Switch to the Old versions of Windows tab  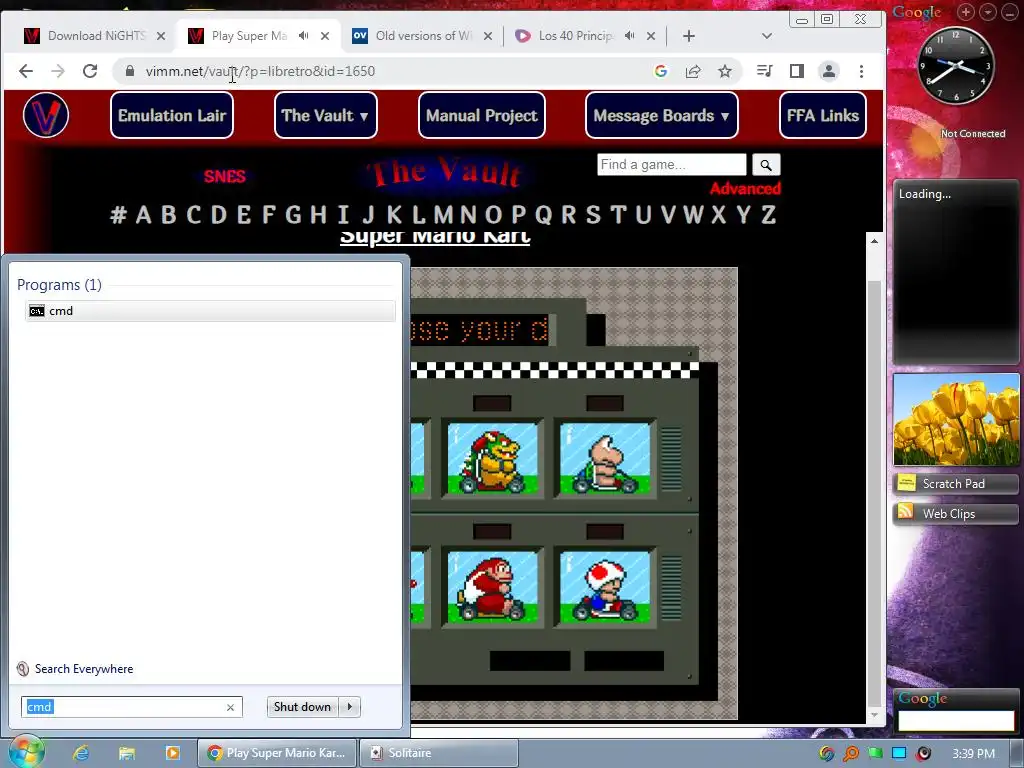pos(423,36)
